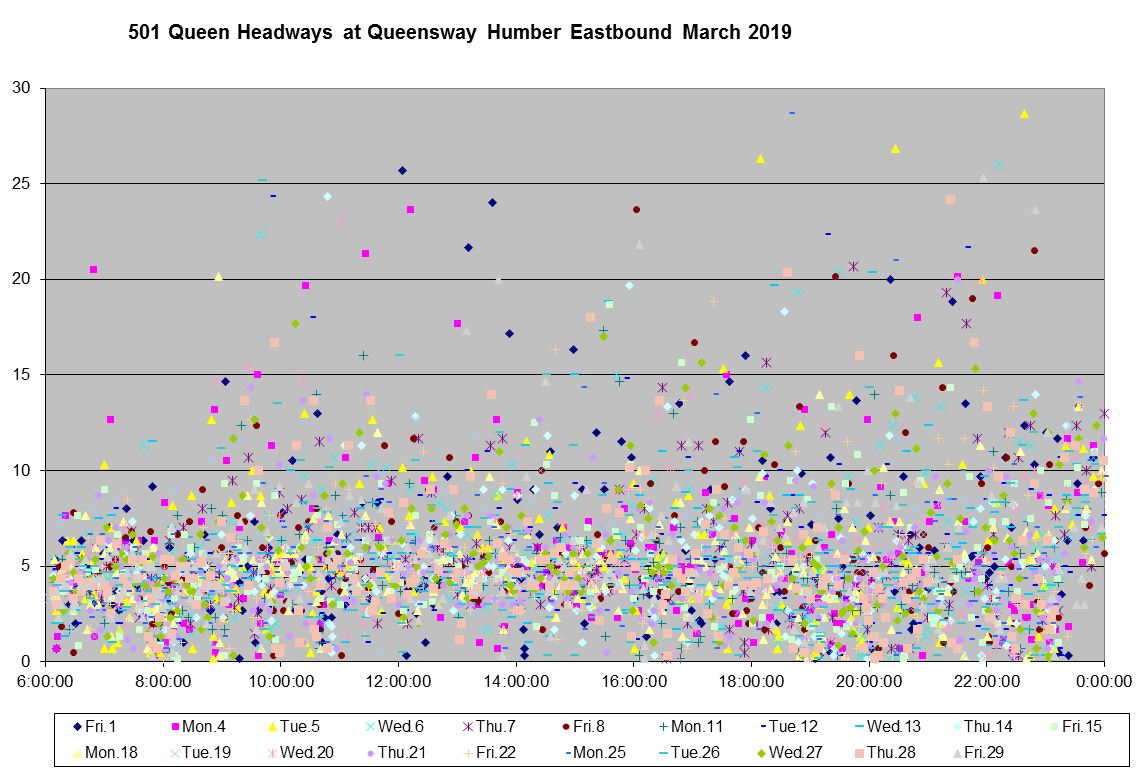Screen dimensions: 1141x776
Task: Click the Thu.7 purple asterisk legend marker
Action: pos(467,727)
